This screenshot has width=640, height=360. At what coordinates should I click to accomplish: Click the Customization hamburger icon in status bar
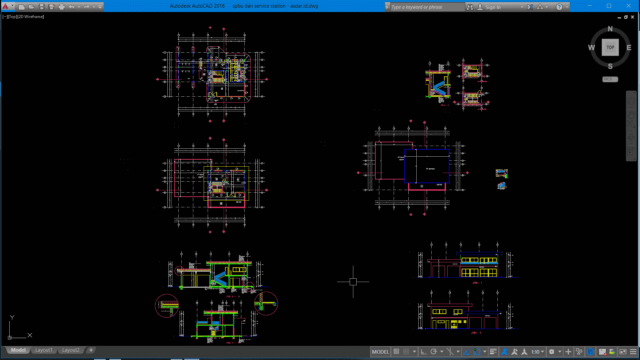coord(633,352)
